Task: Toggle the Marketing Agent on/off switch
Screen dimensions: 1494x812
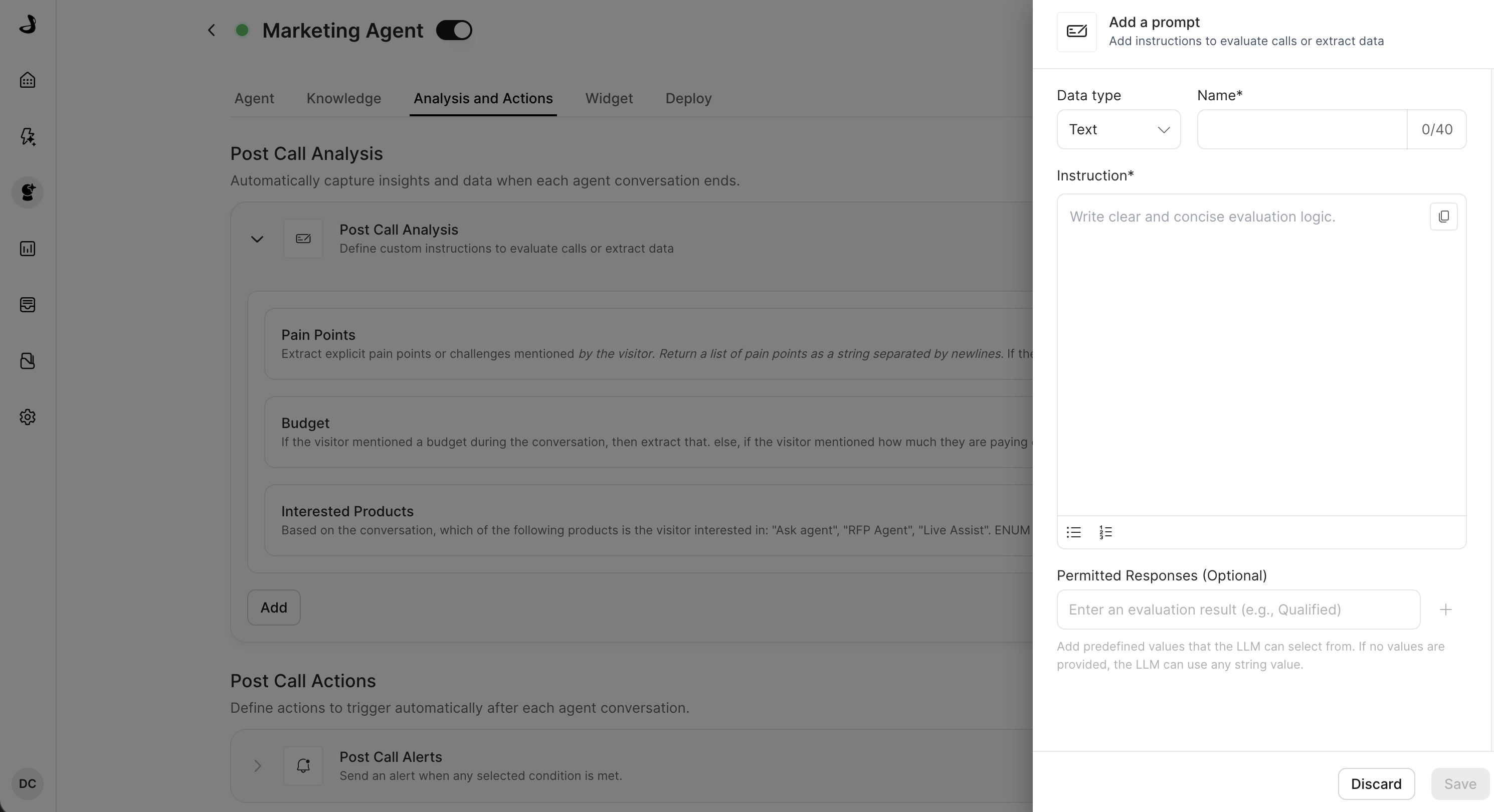Action: (454, 30)
